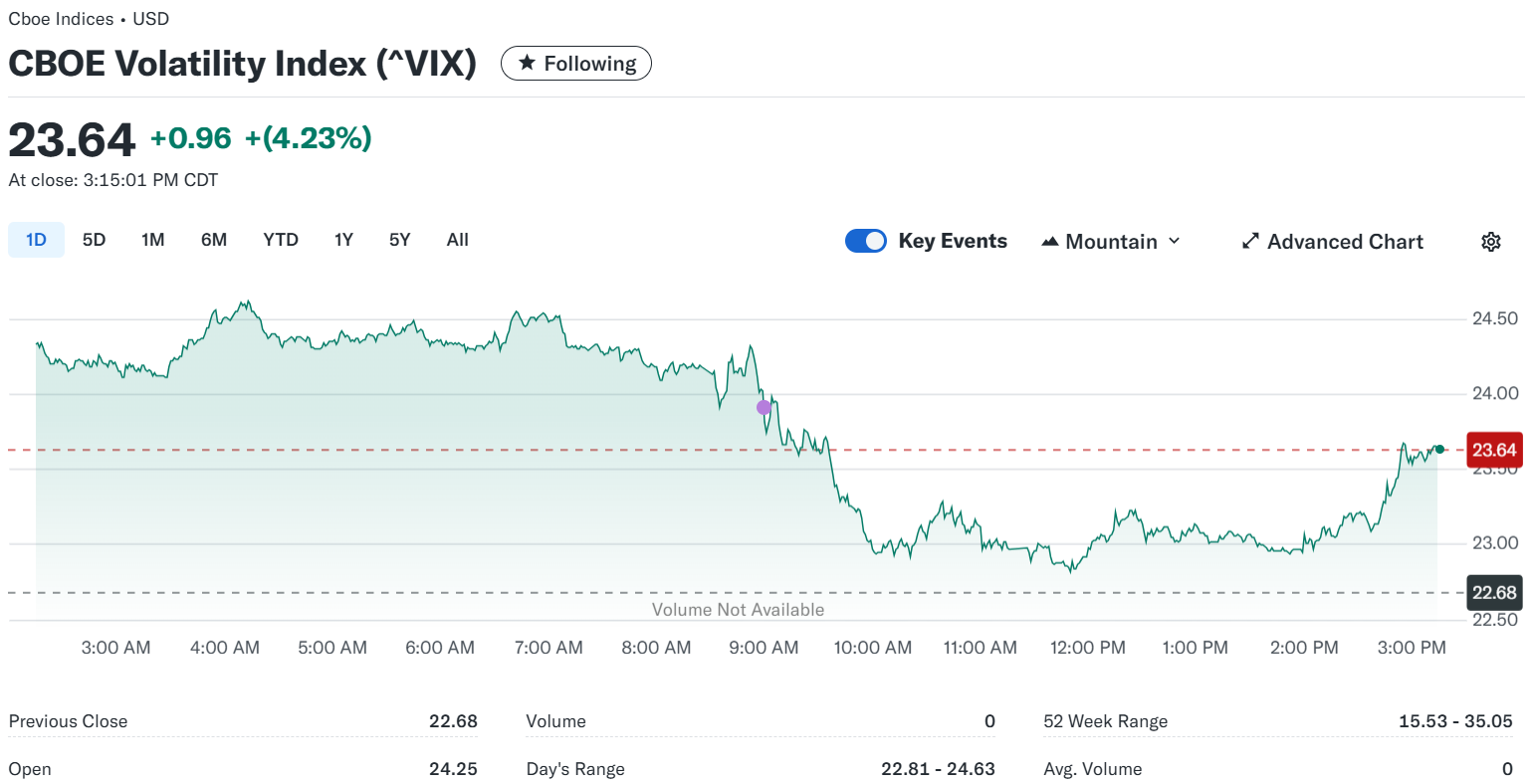This screenshot has height=784, width=1530.
Task: Click the 6:00 AM axis label
Action: coord(440,648)
